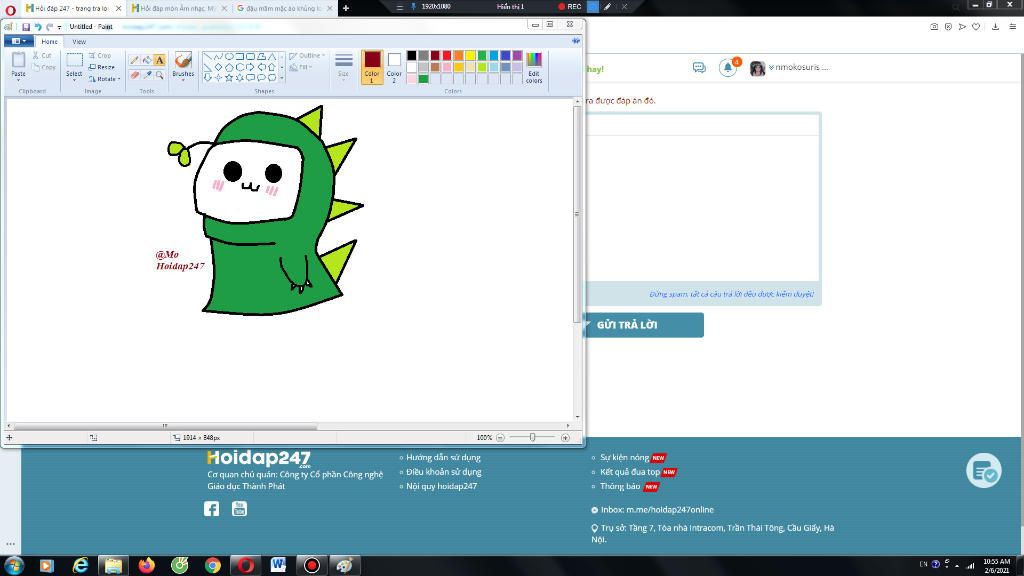Open the Sự kiện nóng link
This screenshot has width=1024, height=576.
click(624, 457)
